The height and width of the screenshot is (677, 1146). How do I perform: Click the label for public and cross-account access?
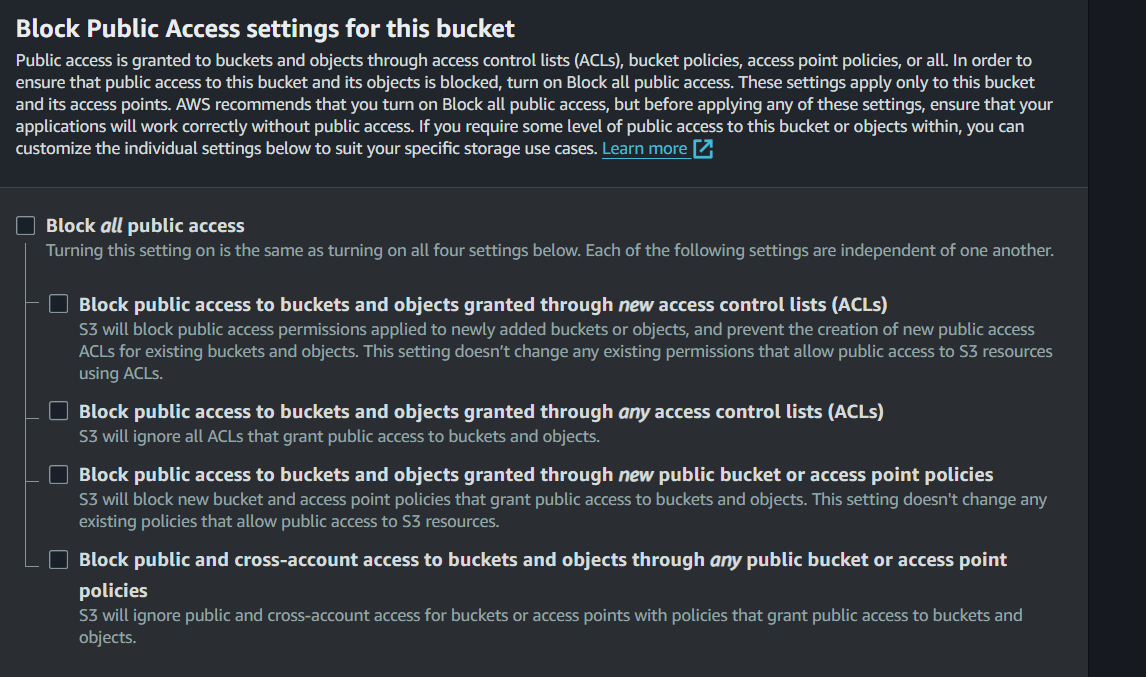point(543,560)
